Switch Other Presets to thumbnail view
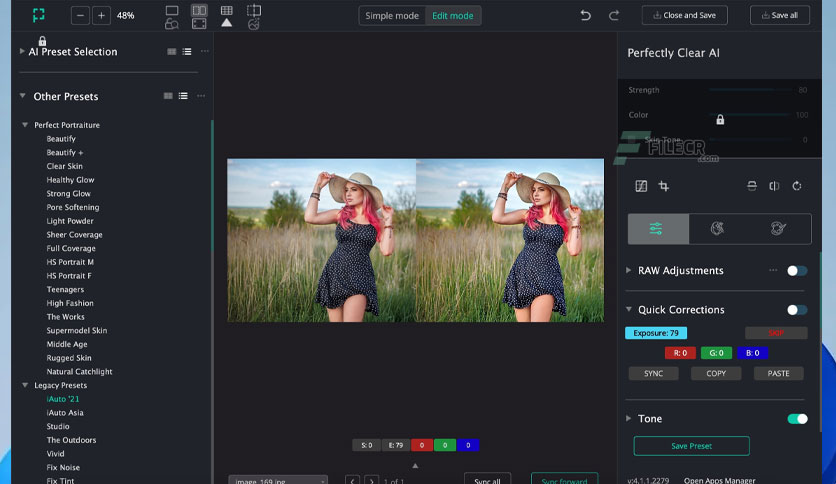Image resolution: width=836 pixels, height=484 pixels. (x=168, y=96)
